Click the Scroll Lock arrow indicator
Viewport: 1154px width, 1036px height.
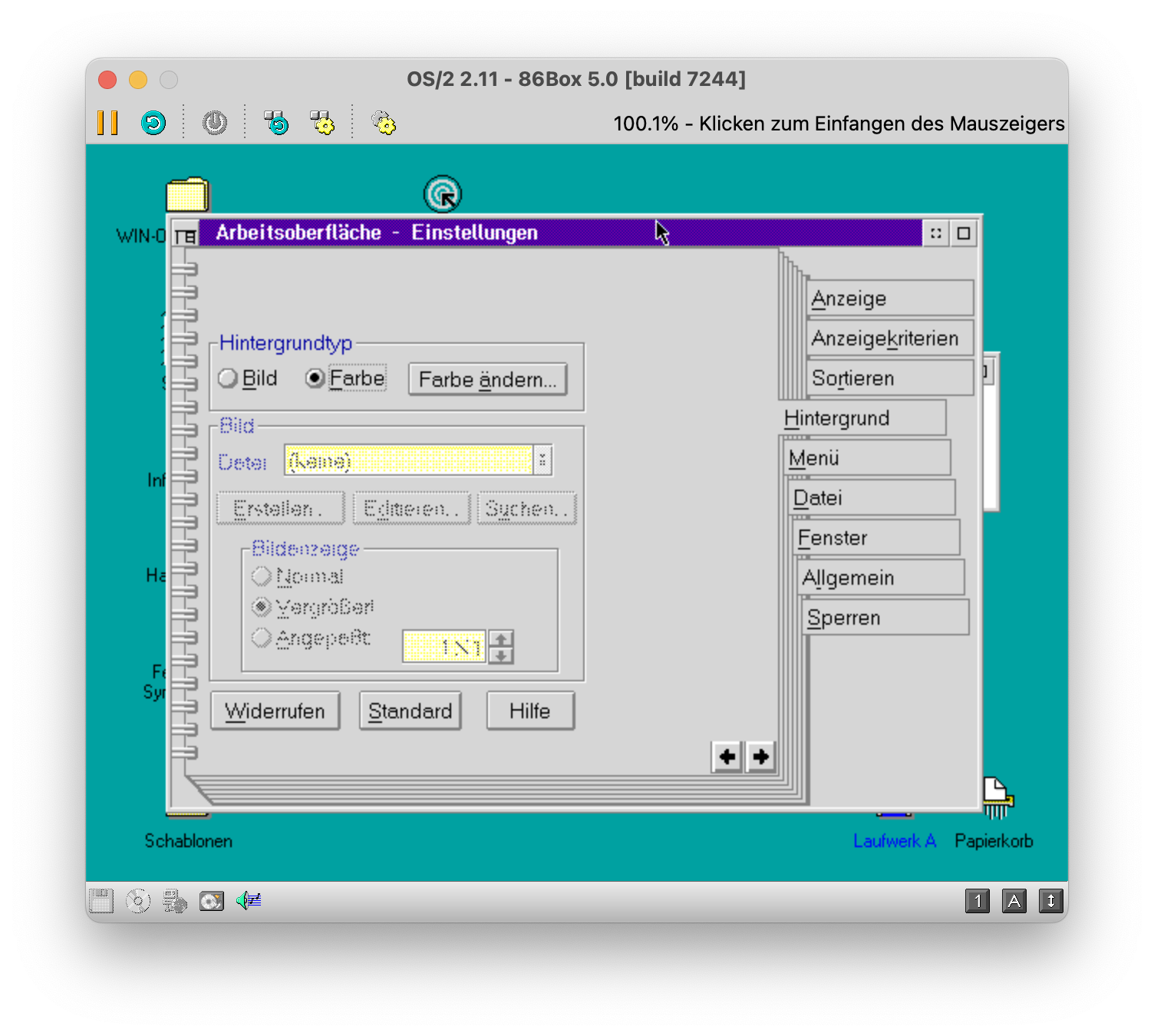tap(1051, 900)
